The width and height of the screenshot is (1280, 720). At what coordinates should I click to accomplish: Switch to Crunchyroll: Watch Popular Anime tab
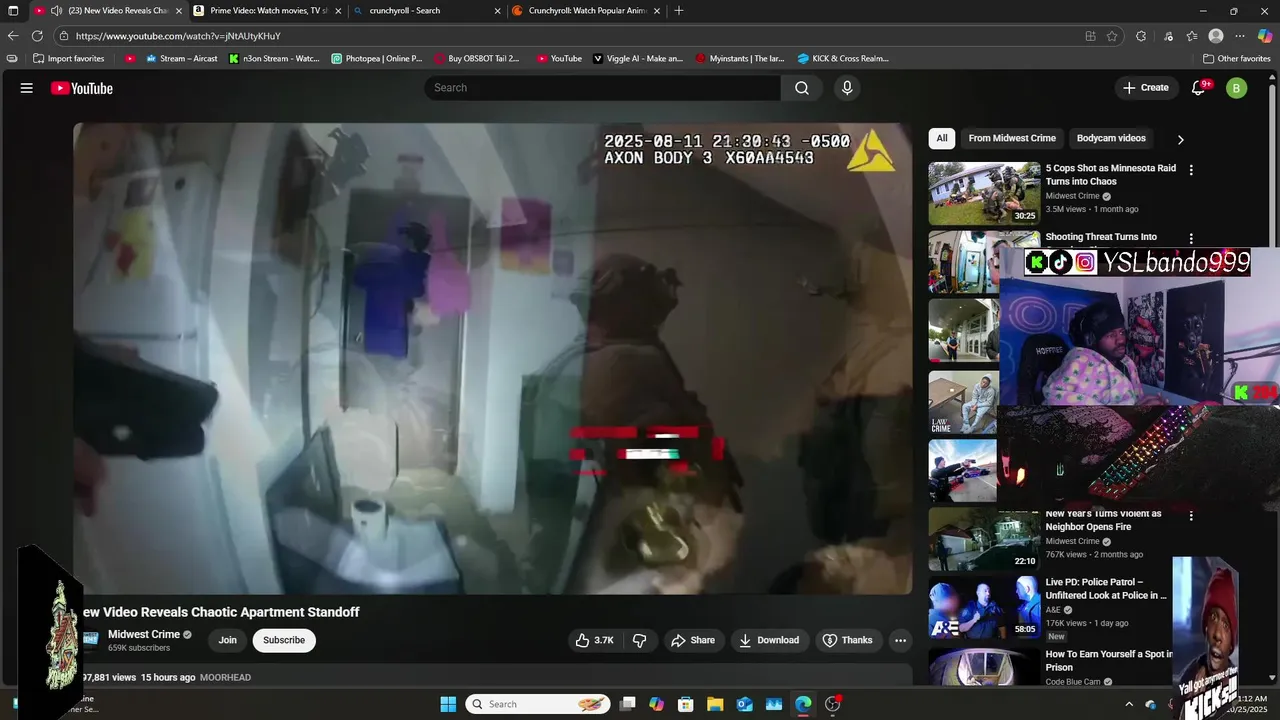point(587,11)
